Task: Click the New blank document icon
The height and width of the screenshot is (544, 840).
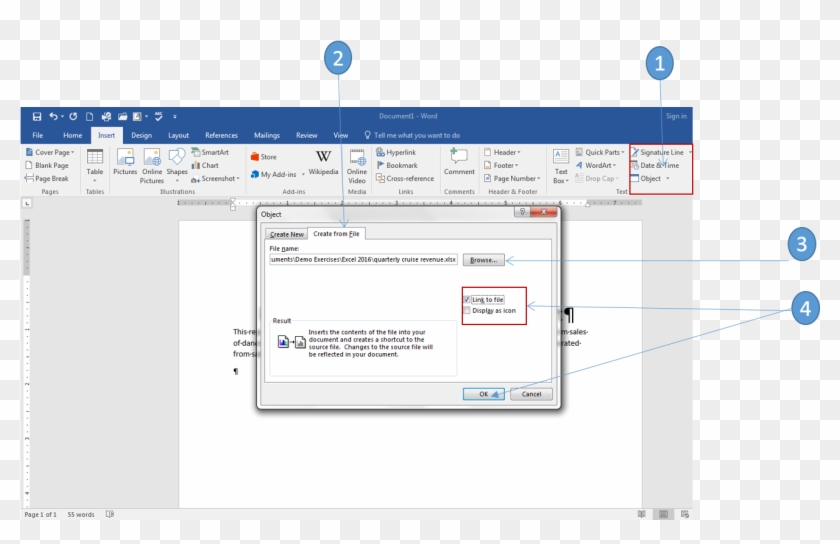Action: coord(89,116)
